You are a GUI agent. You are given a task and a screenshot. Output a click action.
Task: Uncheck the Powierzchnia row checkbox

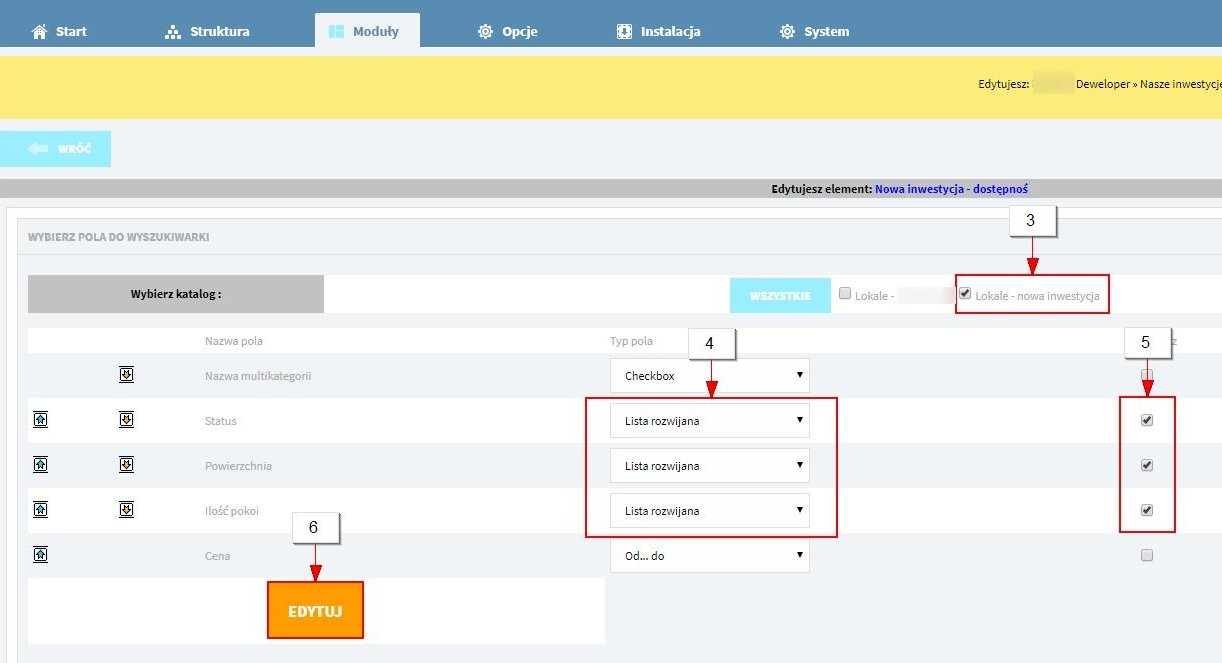tap(1147, 465)
